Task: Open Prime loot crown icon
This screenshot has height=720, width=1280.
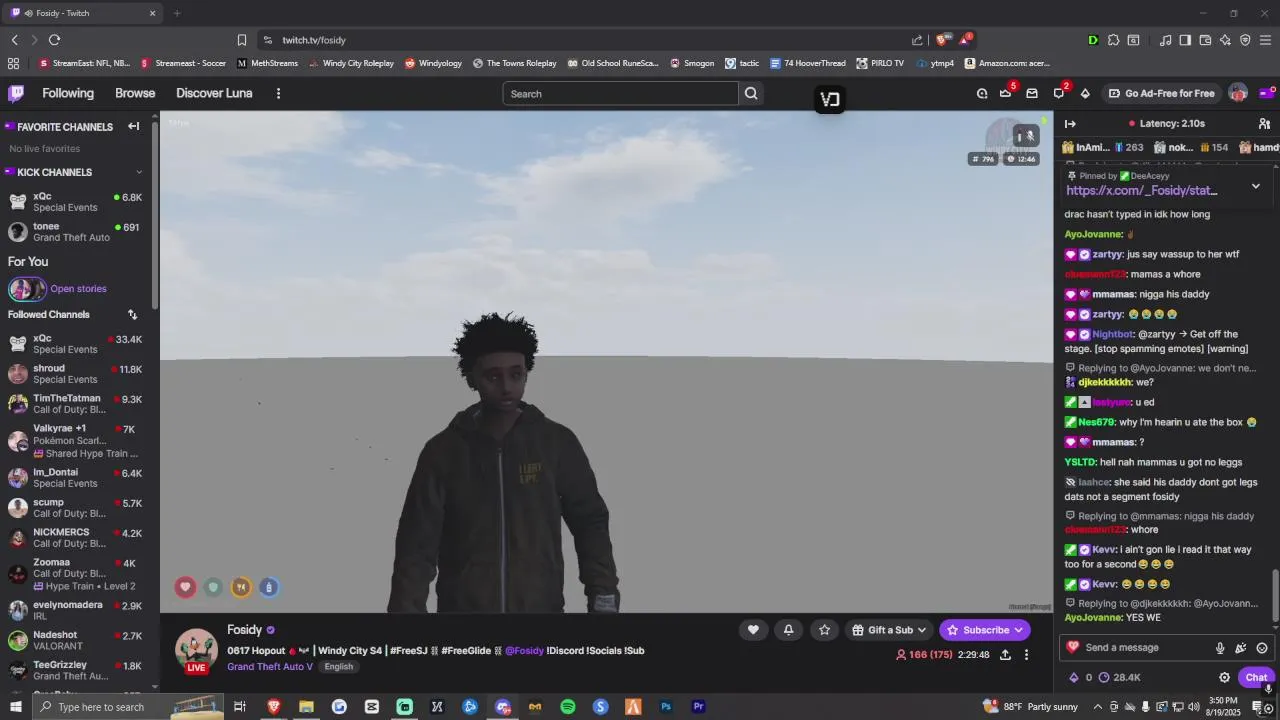Action: coord(1005,93)
